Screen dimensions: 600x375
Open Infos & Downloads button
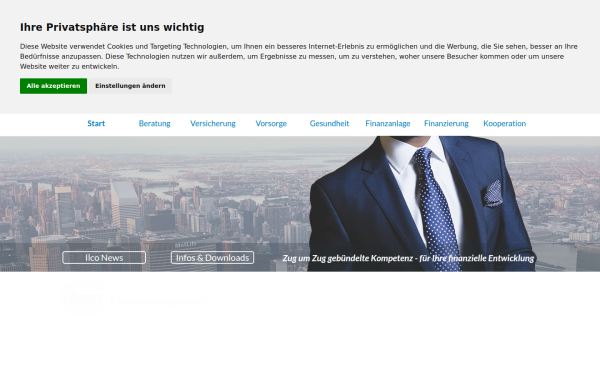click(x=212, y=258)
